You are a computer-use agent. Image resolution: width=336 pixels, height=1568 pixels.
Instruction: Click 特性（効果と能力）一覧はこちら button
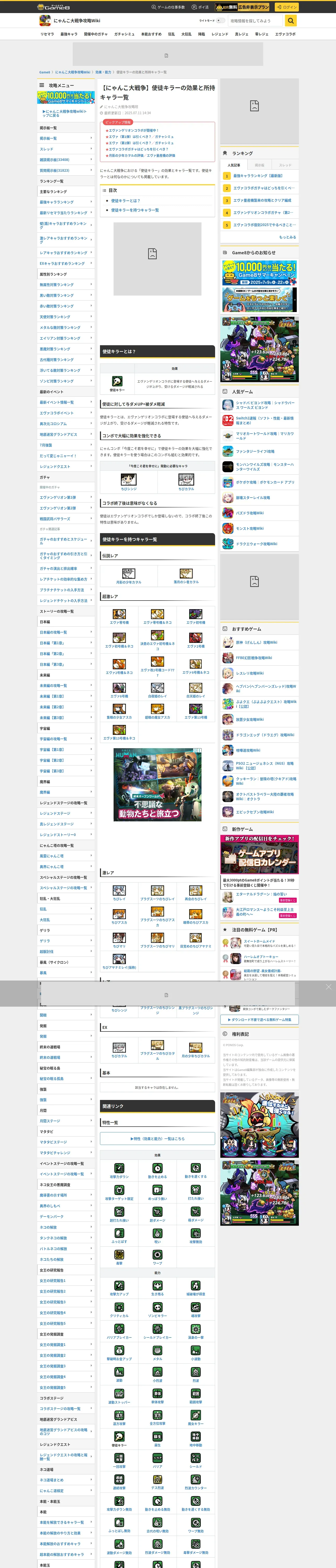tap(157, 1138)
